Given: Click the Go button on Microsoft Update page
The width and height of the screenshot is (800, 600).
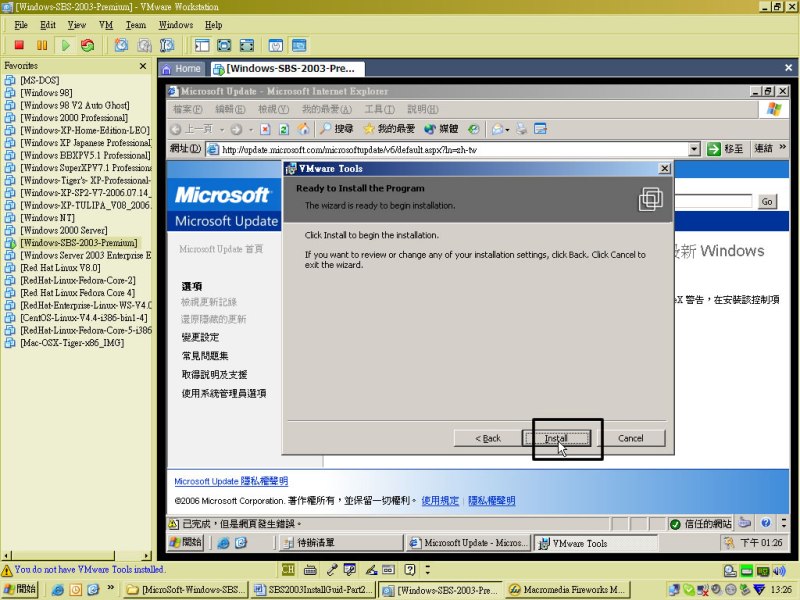Looking at the screenshot, I should [767, 202].
